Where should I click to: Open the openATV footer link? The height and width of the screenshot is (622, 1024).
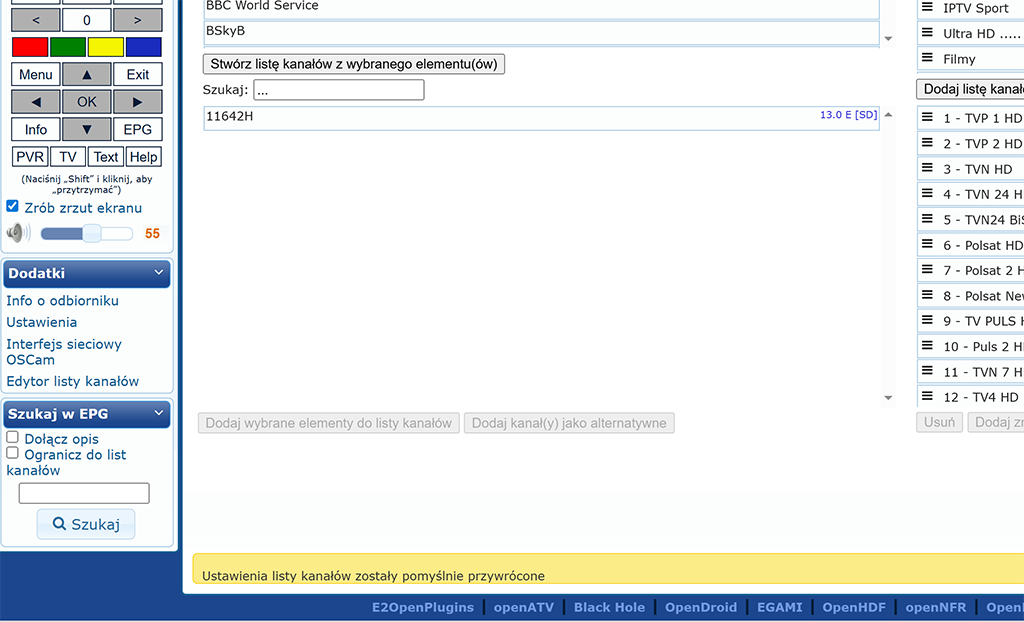[x=525, y=607]
